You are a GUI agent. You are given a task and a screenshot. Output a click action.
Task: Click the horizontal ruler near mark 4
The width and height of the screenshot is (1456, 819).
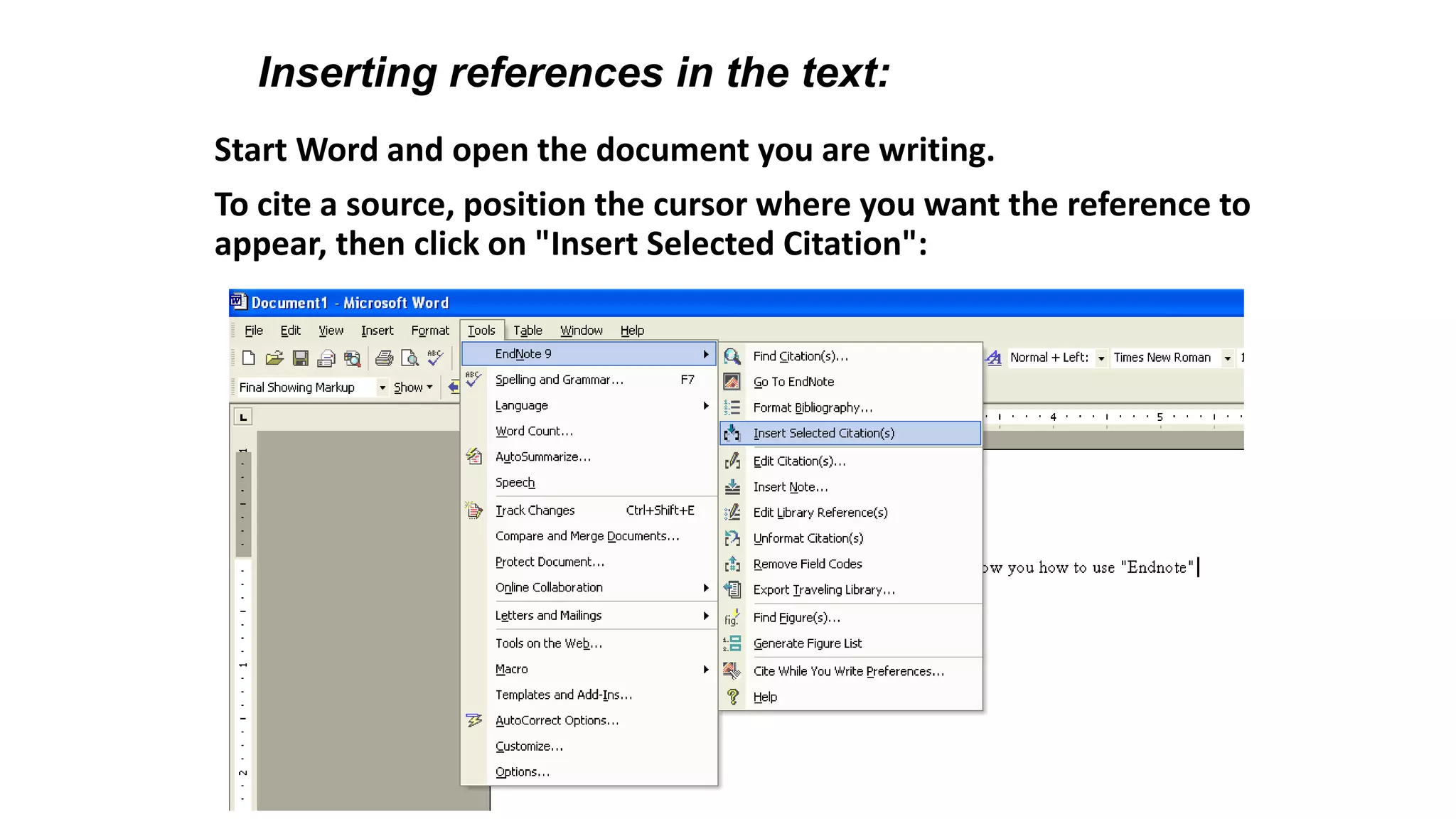1053,417
